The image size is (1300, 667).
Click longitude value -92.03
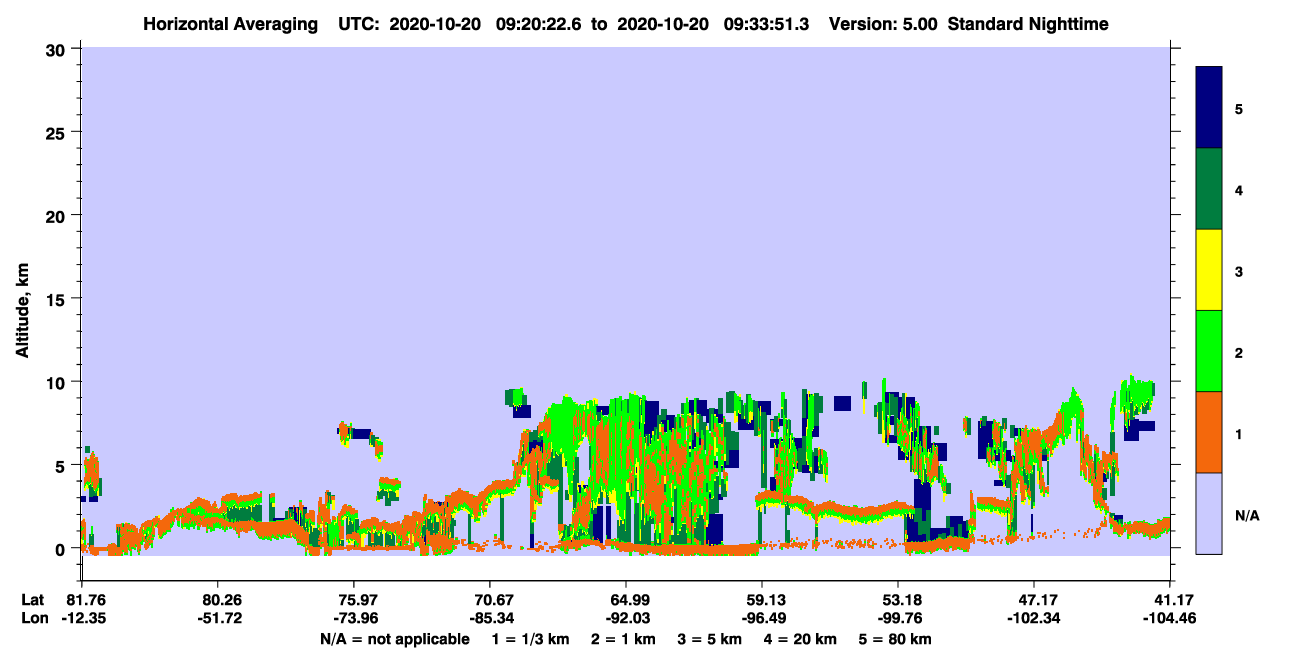626,618
